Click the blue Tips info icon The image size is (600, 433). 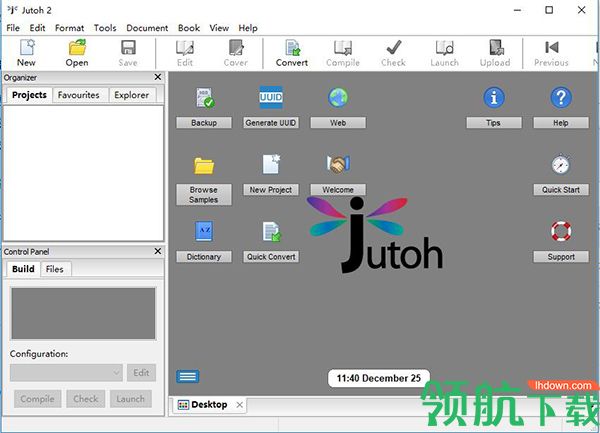pos(494,98)
